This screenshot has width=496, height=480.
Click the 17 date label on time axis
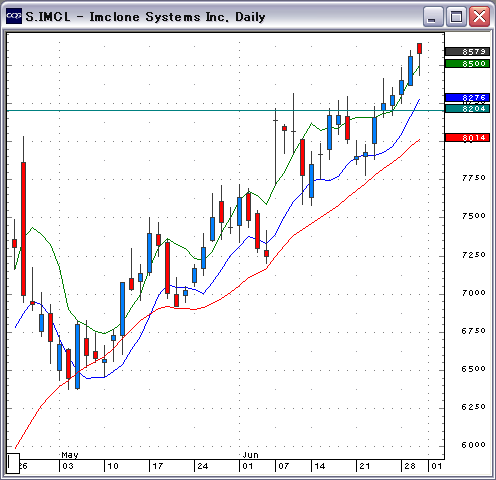click(x=158, y=466)
